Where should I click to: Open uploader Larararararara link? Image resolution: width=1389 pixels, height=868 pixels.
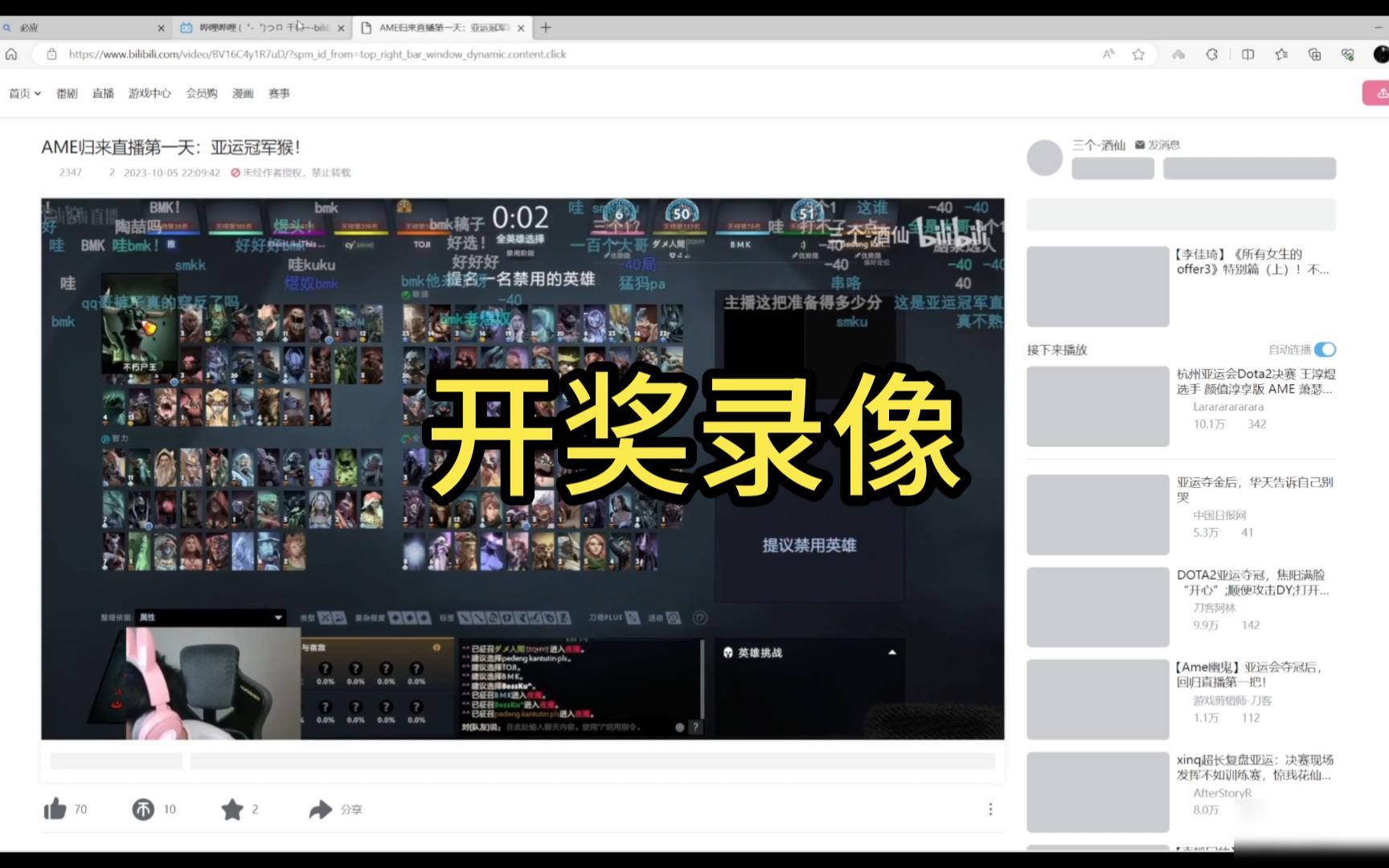click(x=1228, y=407)
